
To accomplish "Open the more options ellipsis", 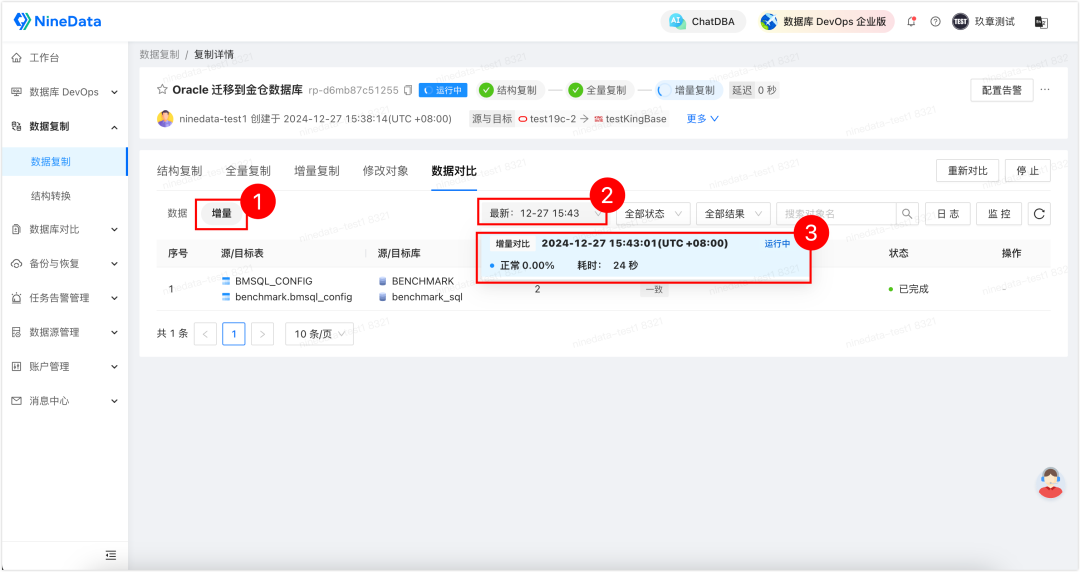I will coord(1045,90).
